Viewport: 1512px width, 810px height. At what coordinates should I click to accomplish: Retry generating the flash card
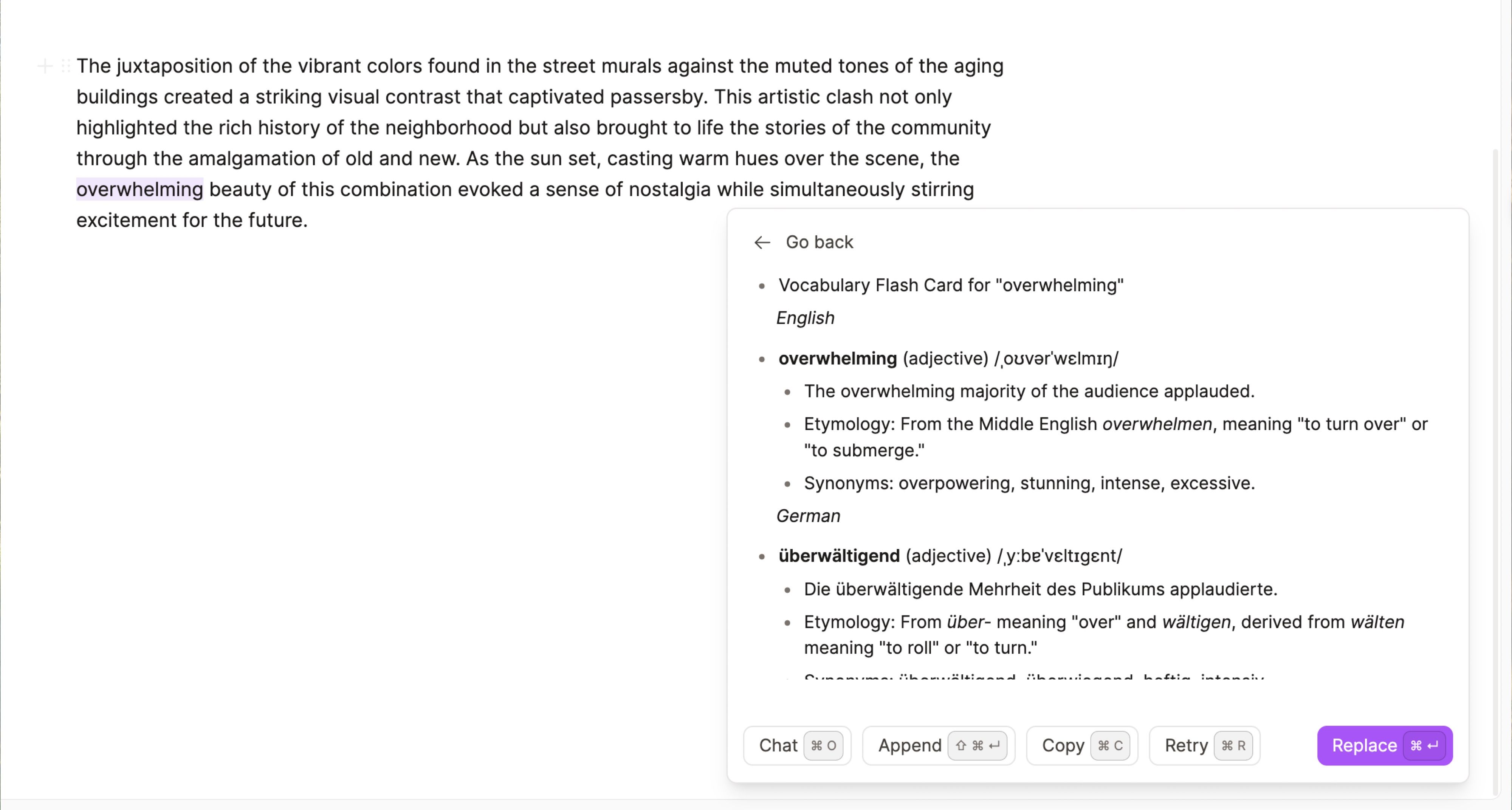1186,745
